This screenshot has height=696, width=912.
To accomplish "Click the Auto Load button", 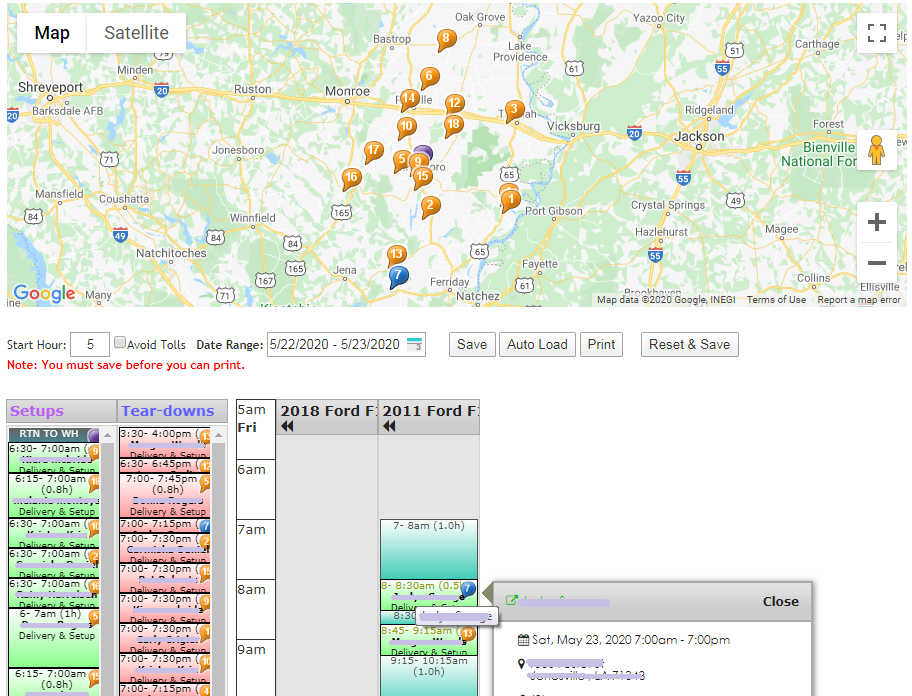I will [537, 345].
